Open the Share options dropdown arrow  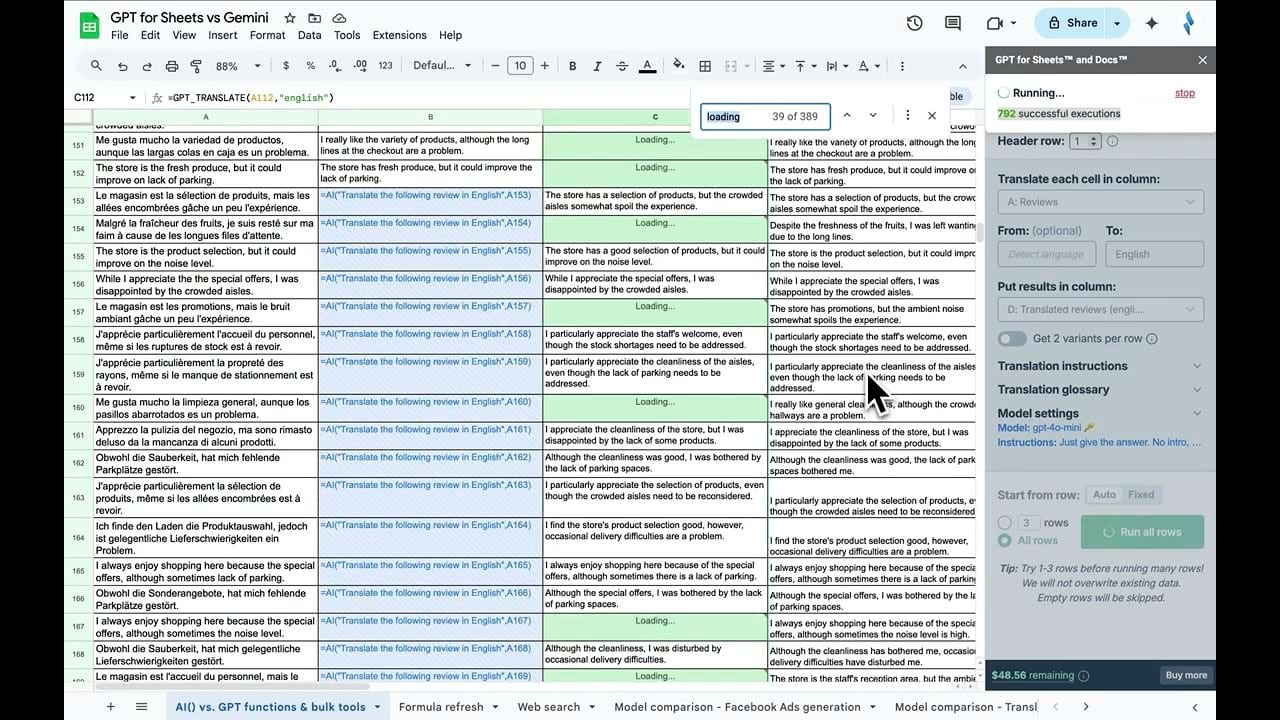click(1117, 23)
